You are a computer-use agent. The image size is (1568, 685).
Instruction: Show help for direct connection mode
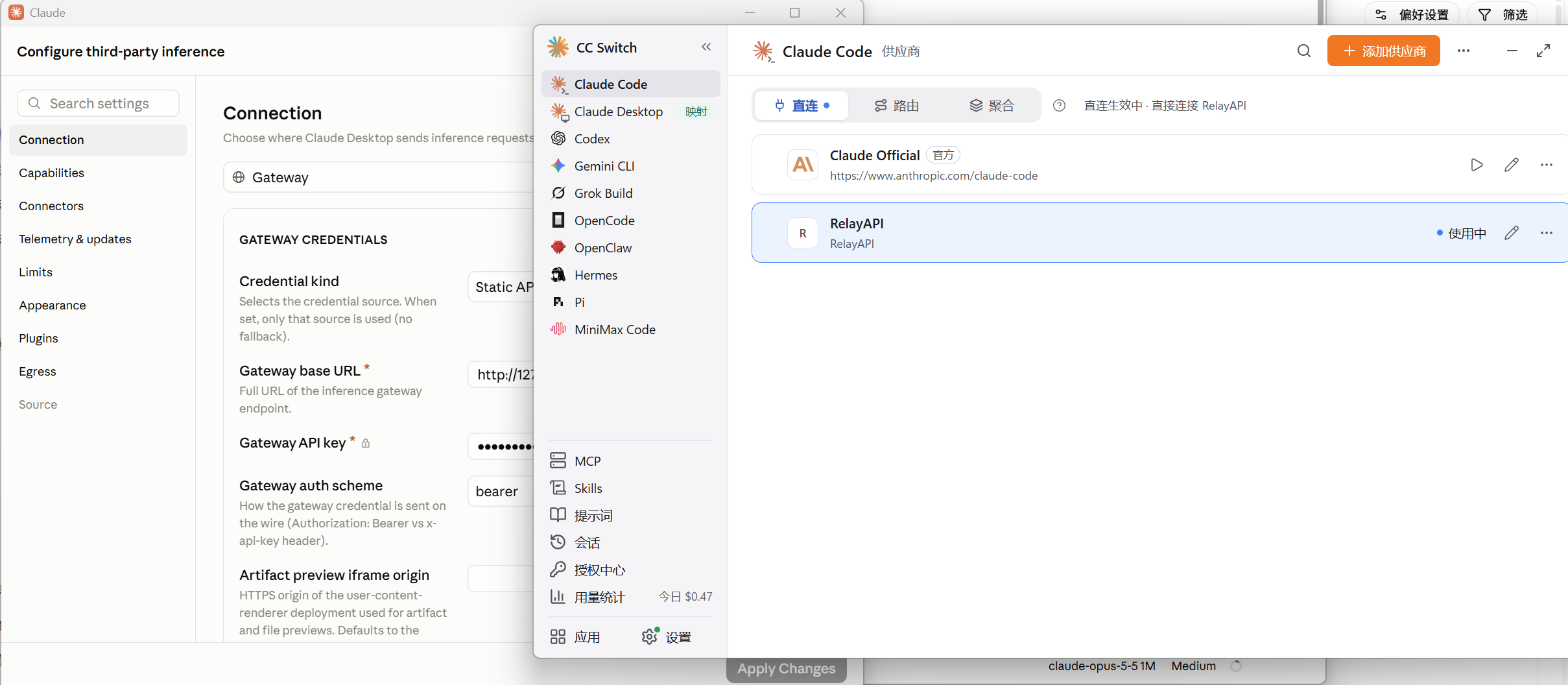[x=1059, y=106]
